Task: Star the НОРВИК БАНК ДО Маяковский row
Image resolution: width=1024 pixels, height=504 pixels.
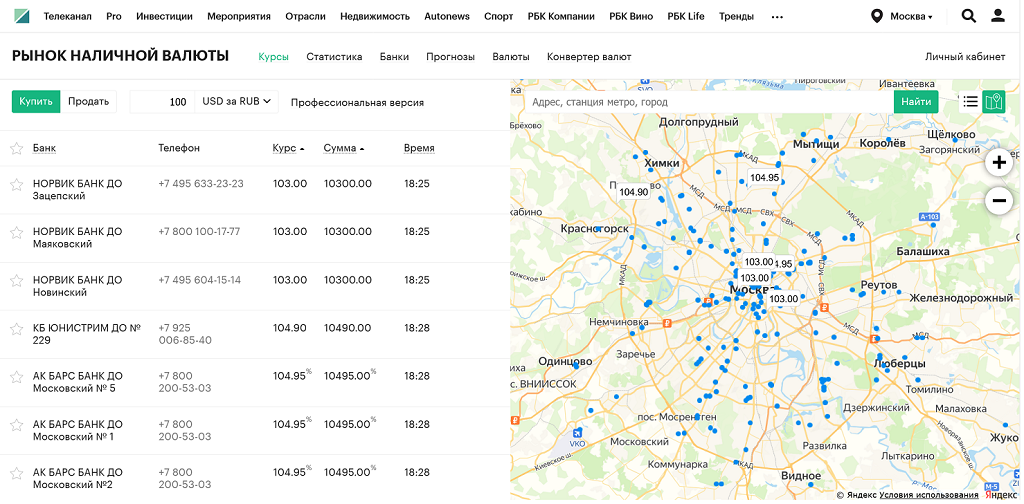Action: point(16,232)
